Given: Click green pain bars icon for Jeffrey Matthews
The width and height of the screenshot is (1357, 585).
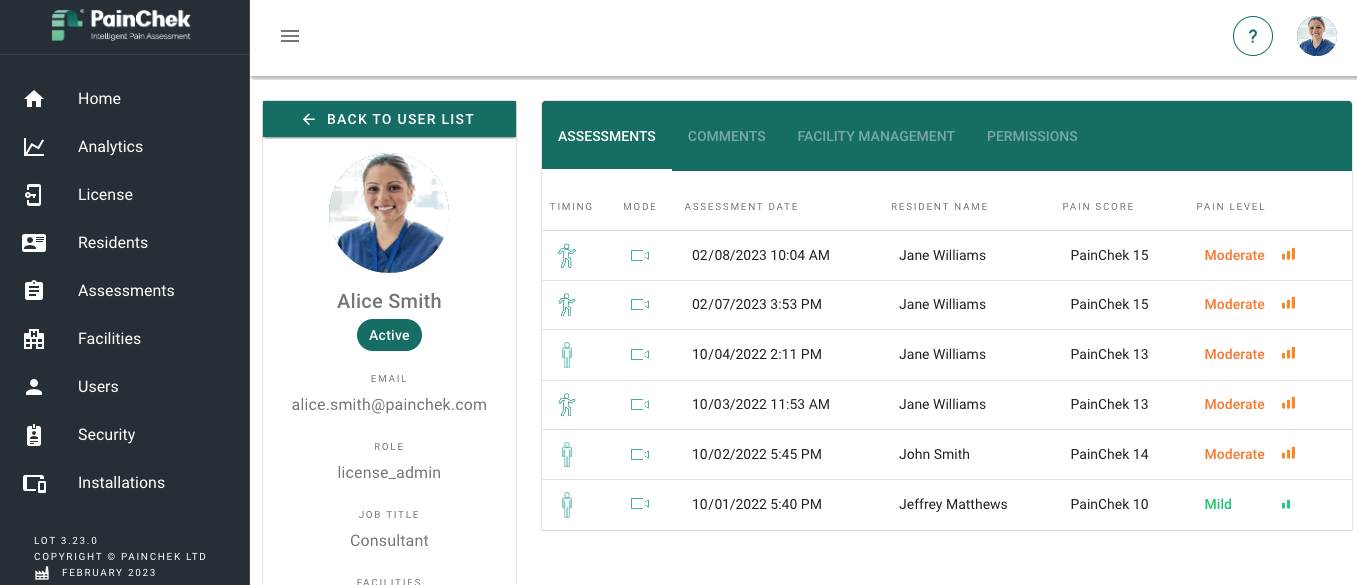Looking at the screenshot, I should pyautogui.click(x=1286, y=504).
